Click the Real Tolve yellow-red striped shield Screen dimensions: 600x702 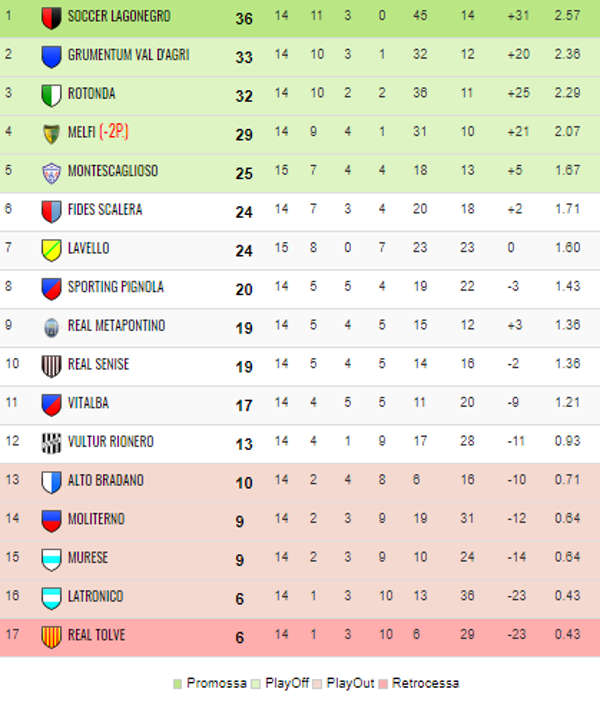tap(51, 637)
